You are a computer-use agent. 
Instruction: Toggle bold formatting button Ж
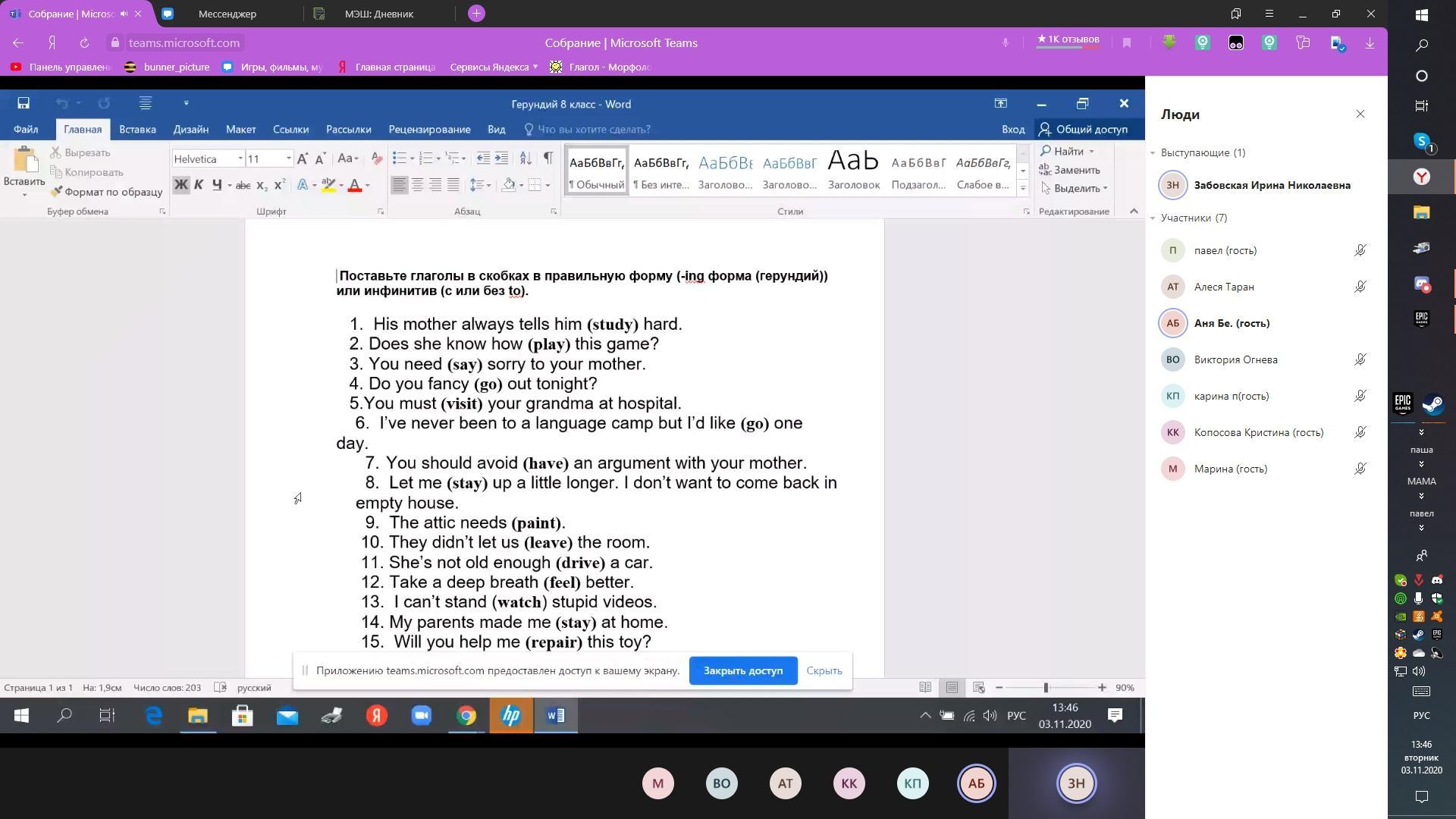[x=180, y=184]
